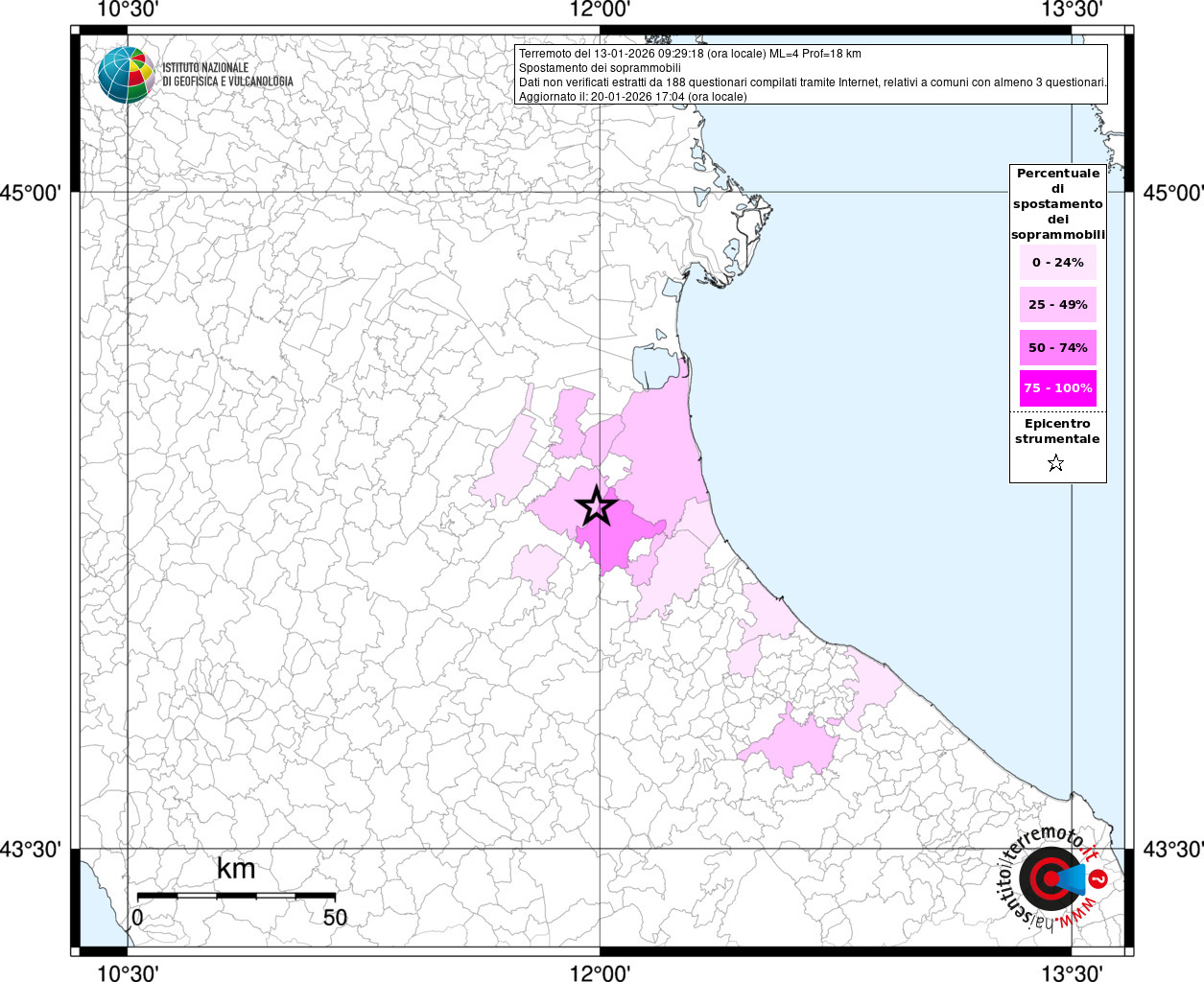The width and height of the screenshot is (1204, 982).
Task: Click the scale bar '0' value
Action: point(137,918)
